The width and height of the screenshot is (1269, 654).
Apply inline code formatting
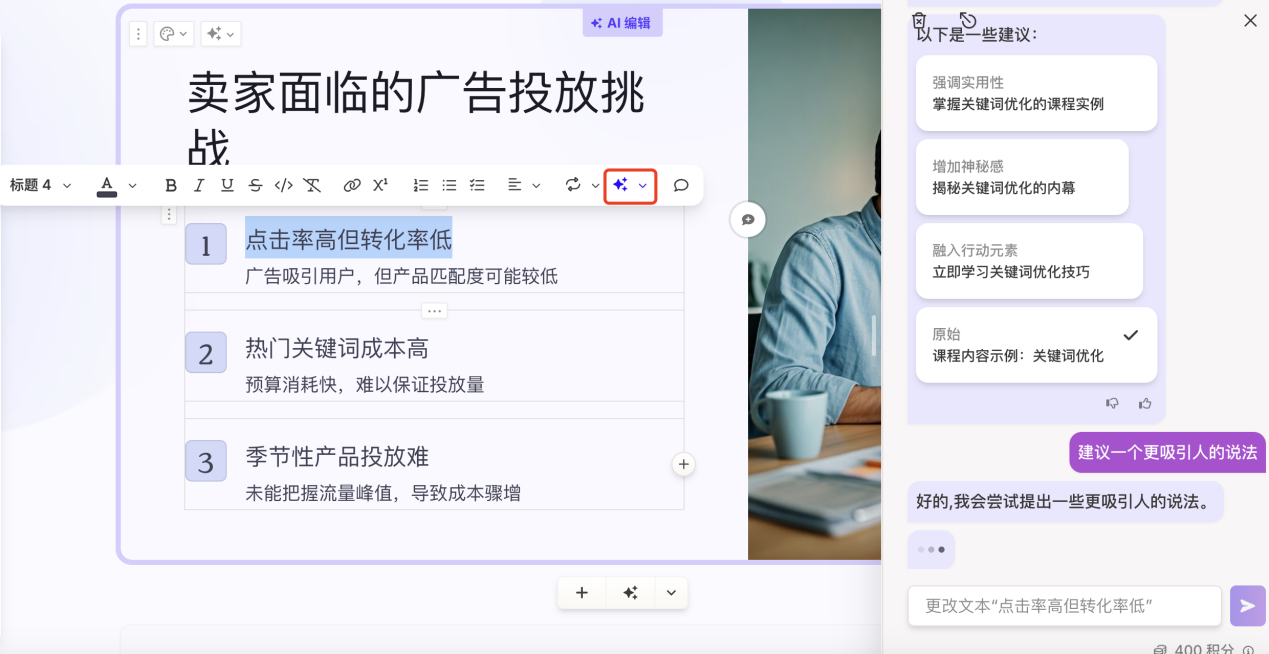pyautogui.click(x=283, y=185)
